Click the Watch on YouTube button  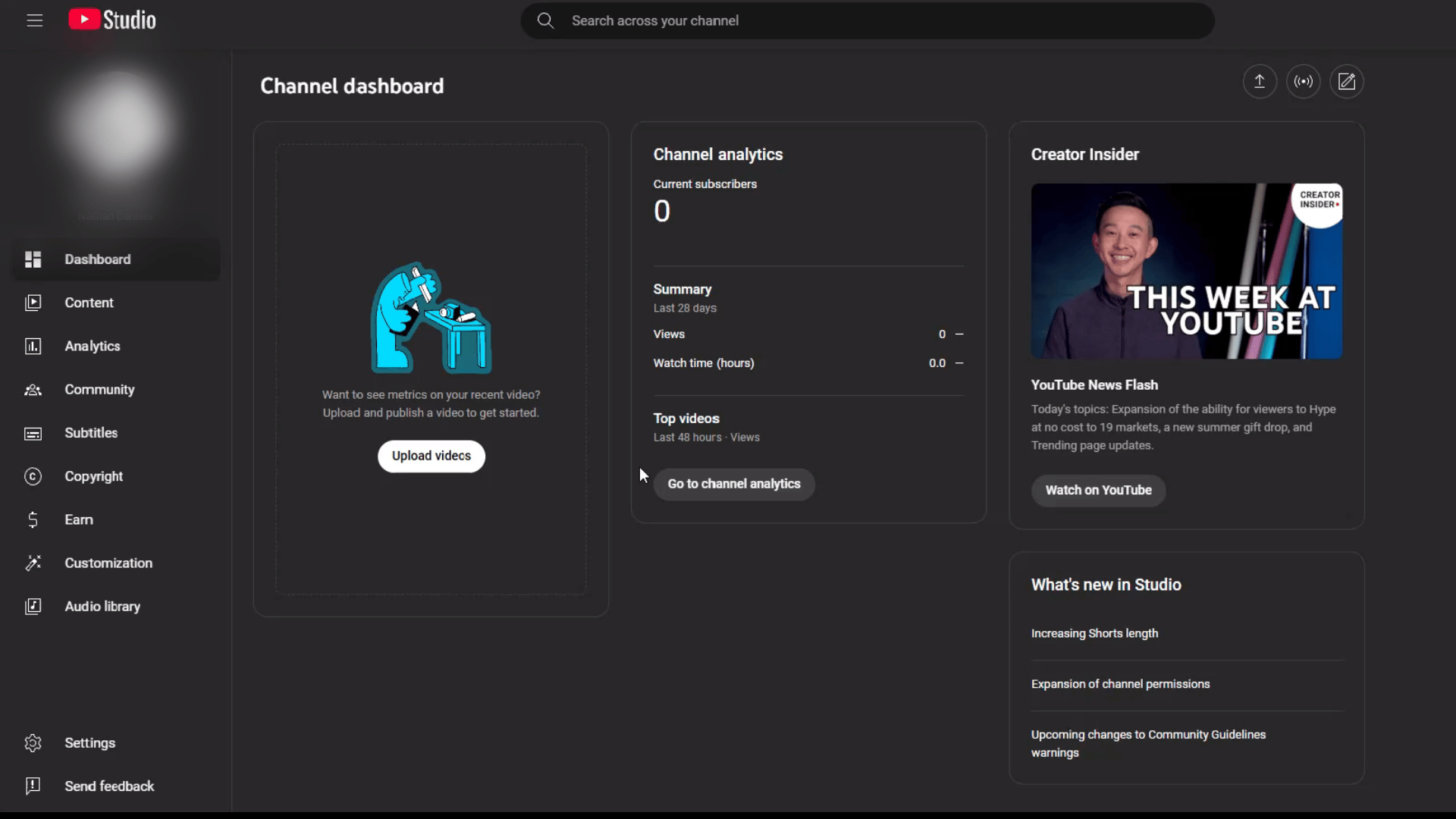pos(1098,491)
